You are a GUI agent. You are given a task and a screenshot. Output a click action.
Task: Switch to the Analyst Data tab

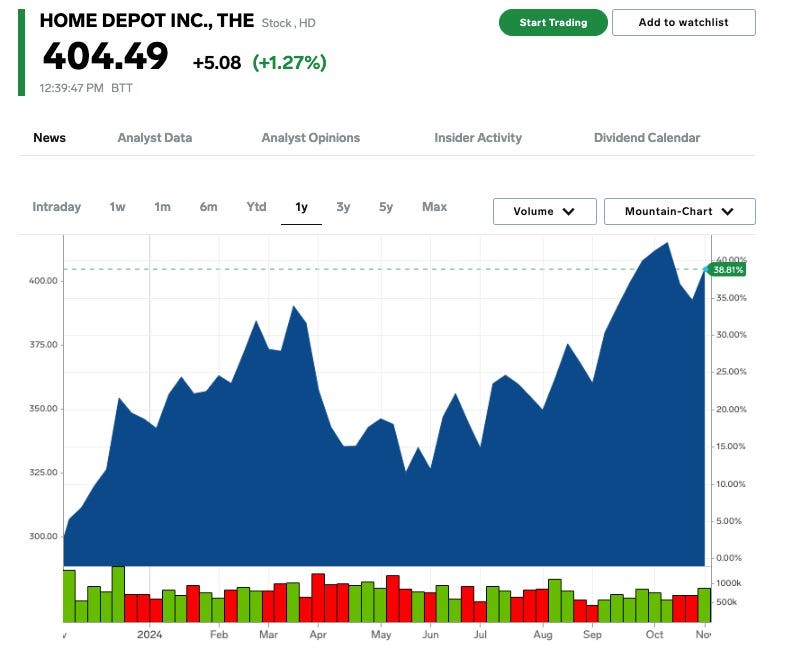(154, 138)
